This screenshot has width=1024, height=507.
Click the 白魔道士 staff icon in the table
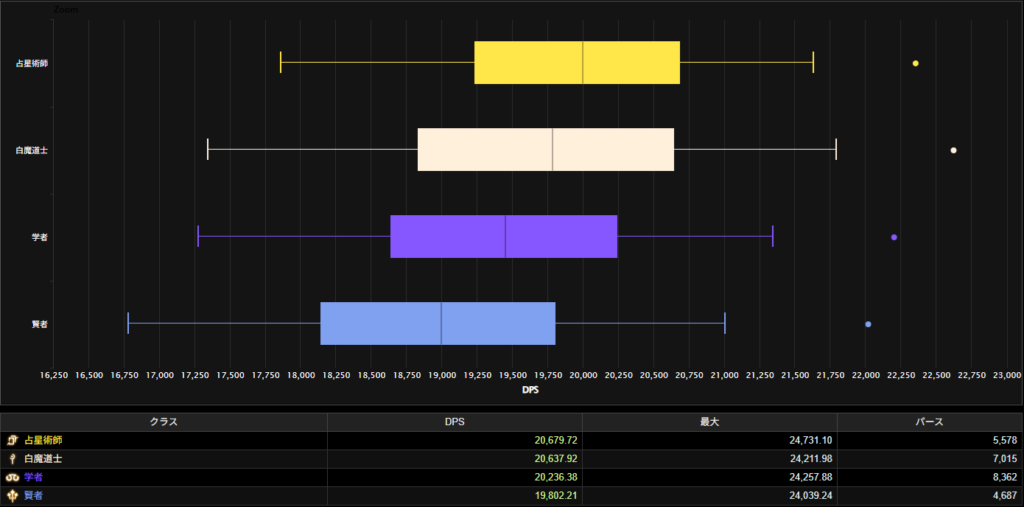[x=12, y=459]
